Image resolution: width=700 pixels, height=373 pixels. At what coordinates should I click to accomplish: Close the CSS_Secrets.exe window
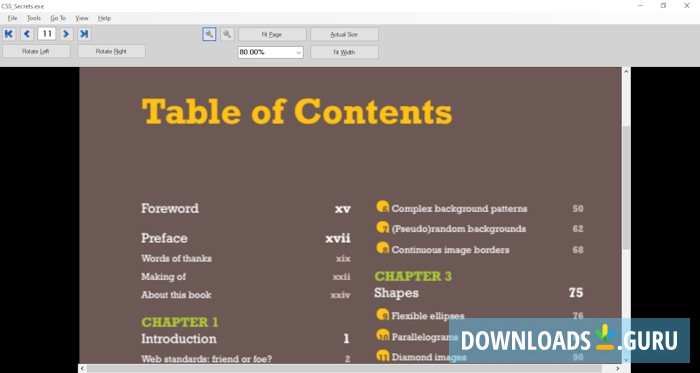[x=687, y=5]
